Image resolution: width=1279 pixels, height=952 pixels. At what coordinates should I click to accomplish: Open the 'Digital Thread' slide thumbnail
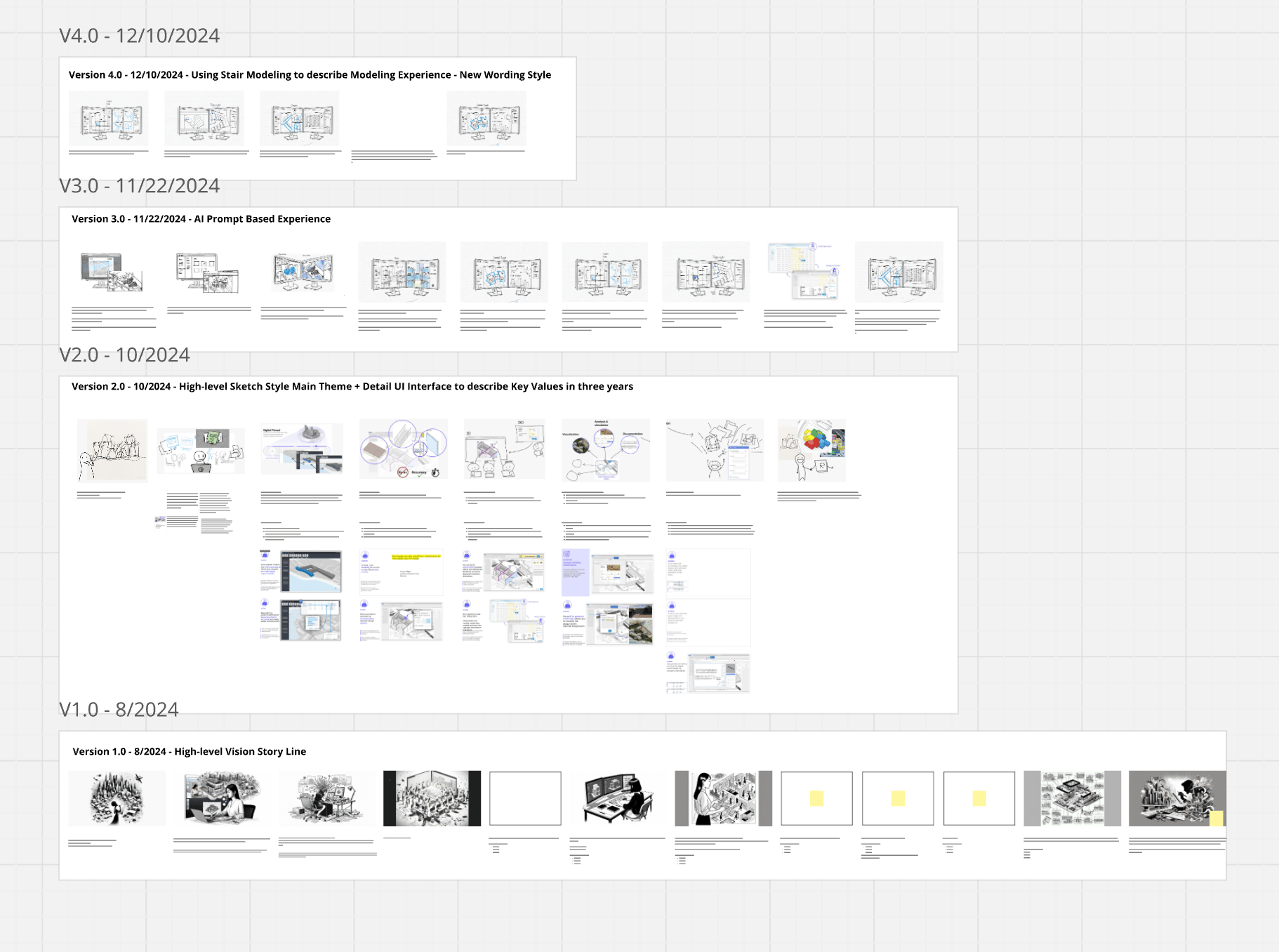(x=302, y=449)
